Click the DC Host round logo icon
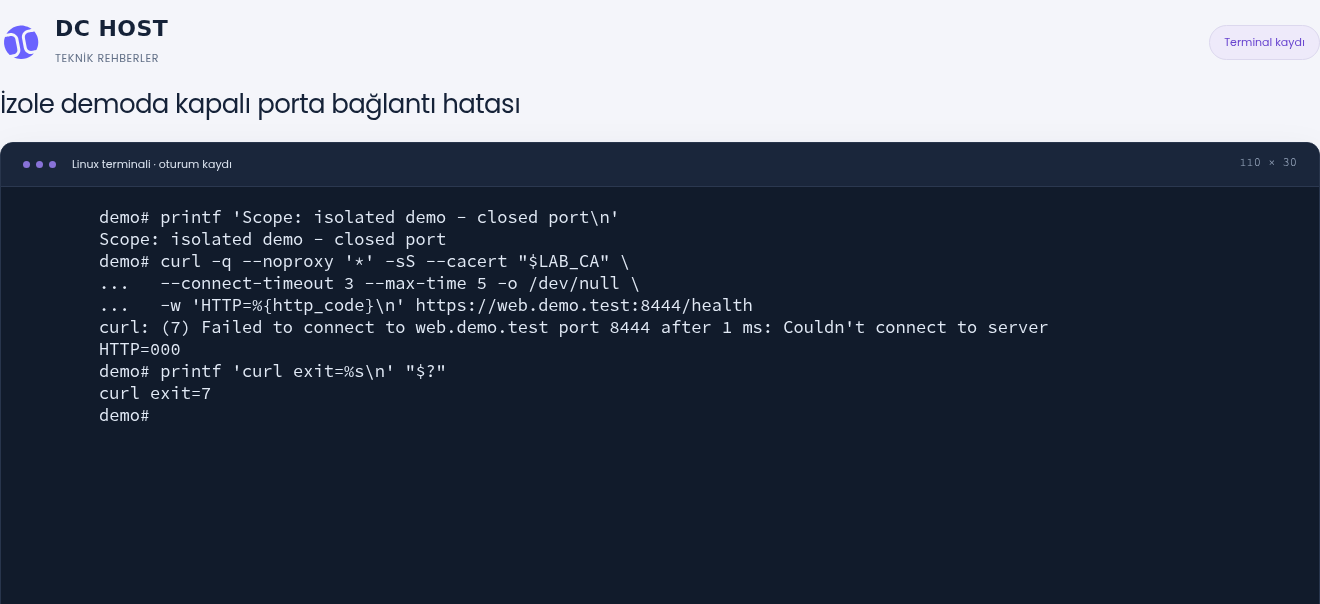 click(x=21, y=42)
